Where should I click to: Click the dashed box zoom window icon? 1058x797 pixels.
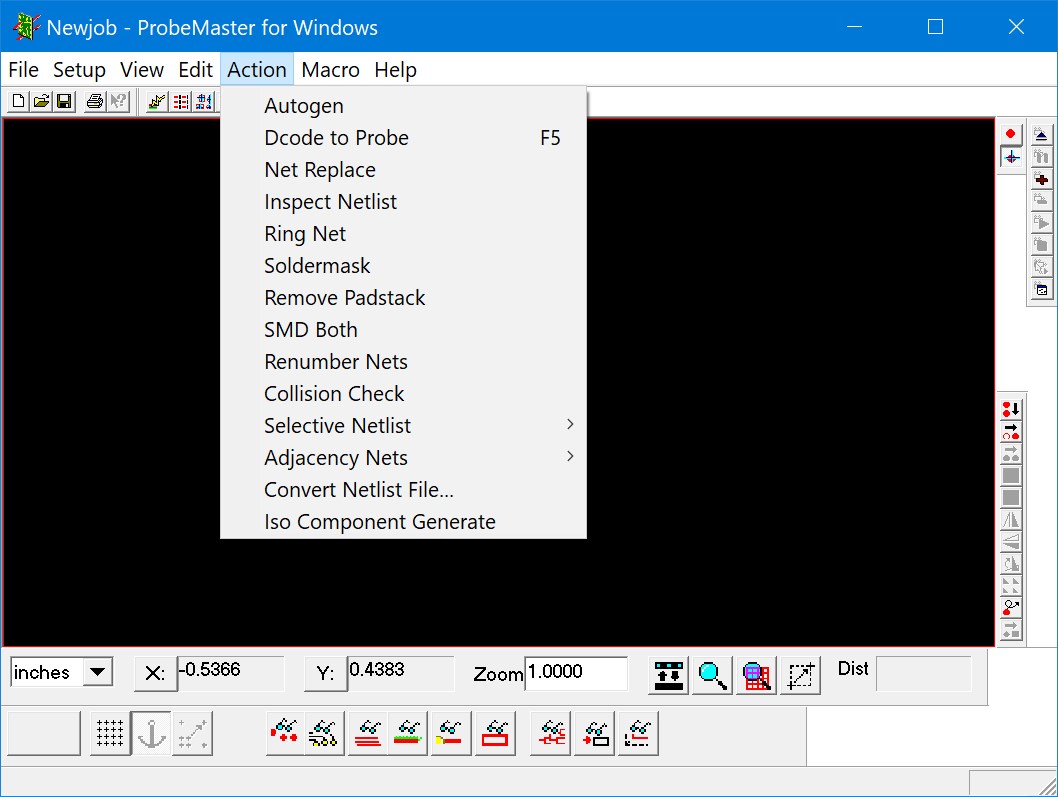pos(800,675)
